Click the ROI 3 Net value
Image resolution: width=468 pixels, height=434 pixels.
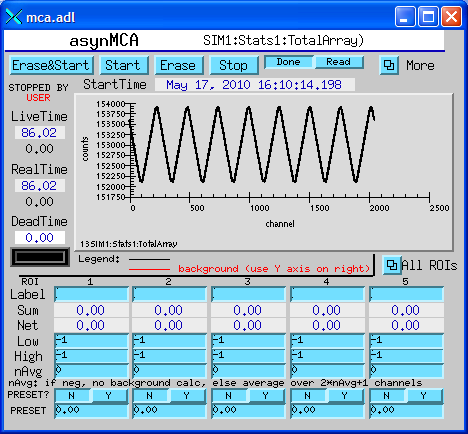pyautogui.click(x=249, y=325)
